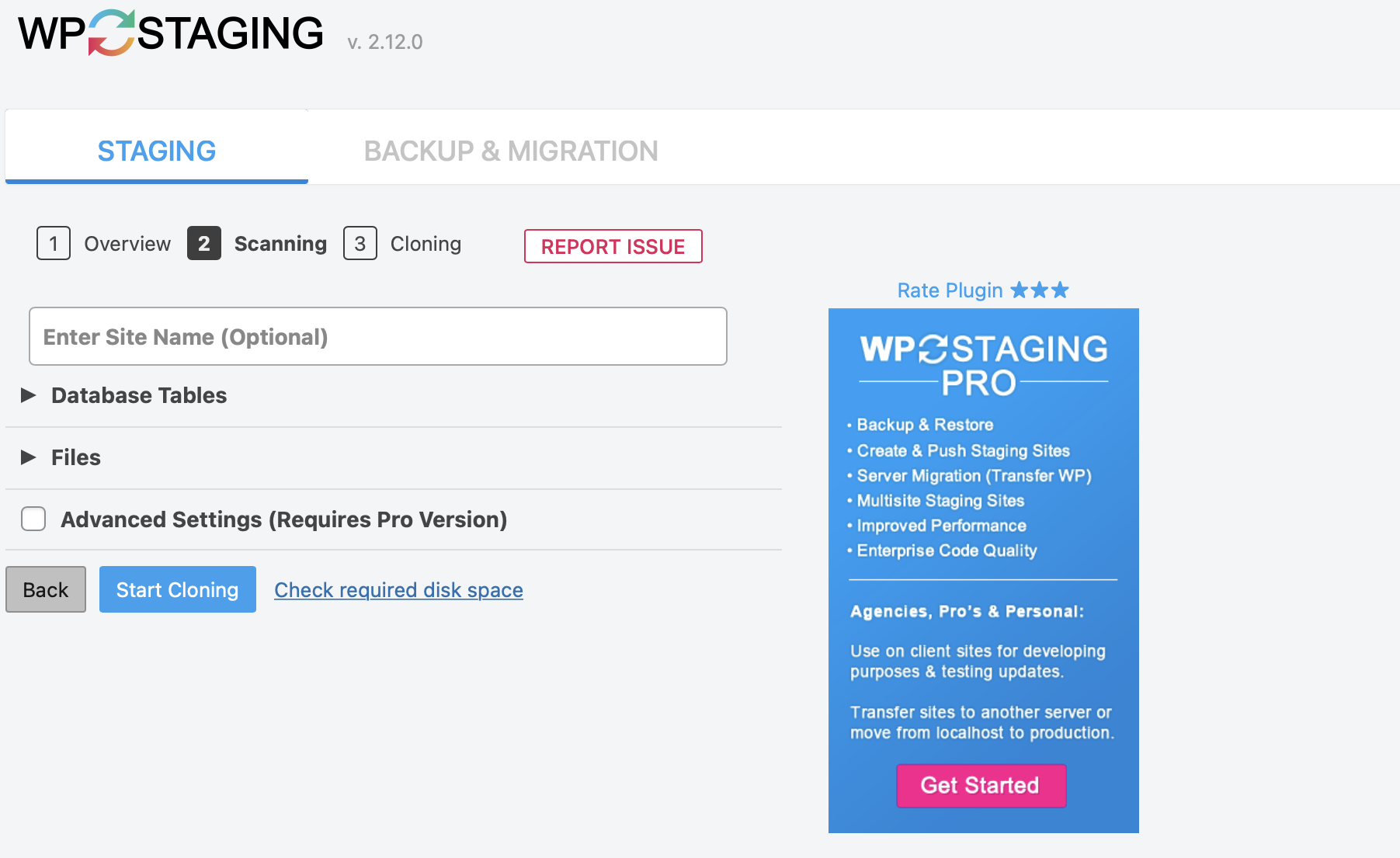Switch to the Backup & Migration tab
Viewport: 1400px width, 858px height.
(511, 150)
